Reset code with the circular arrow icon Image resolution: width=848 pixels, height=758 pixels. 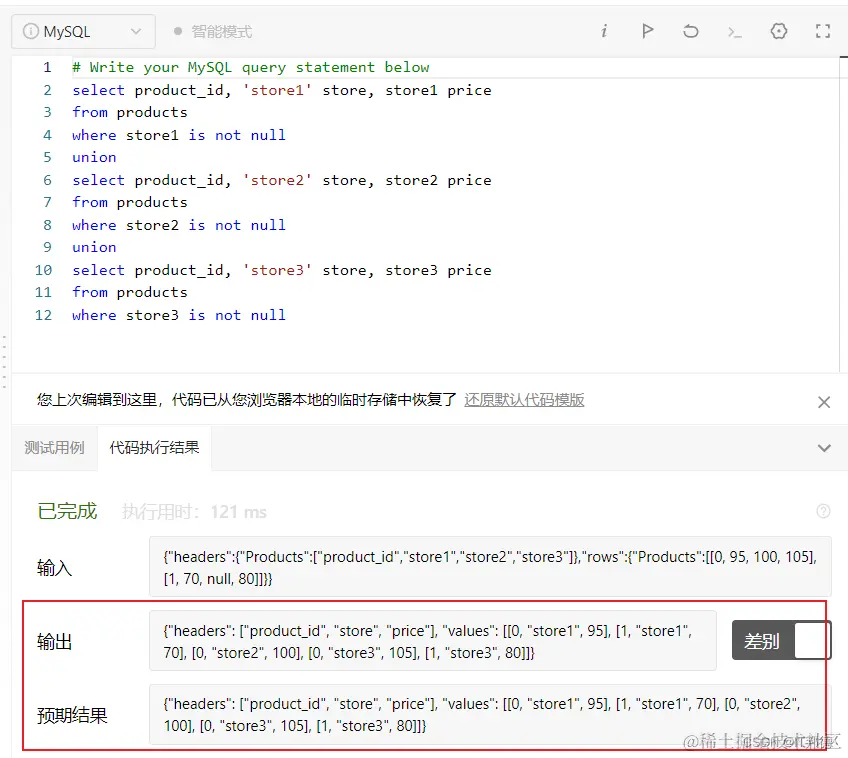pyautogui.click(x=691, y=31)
